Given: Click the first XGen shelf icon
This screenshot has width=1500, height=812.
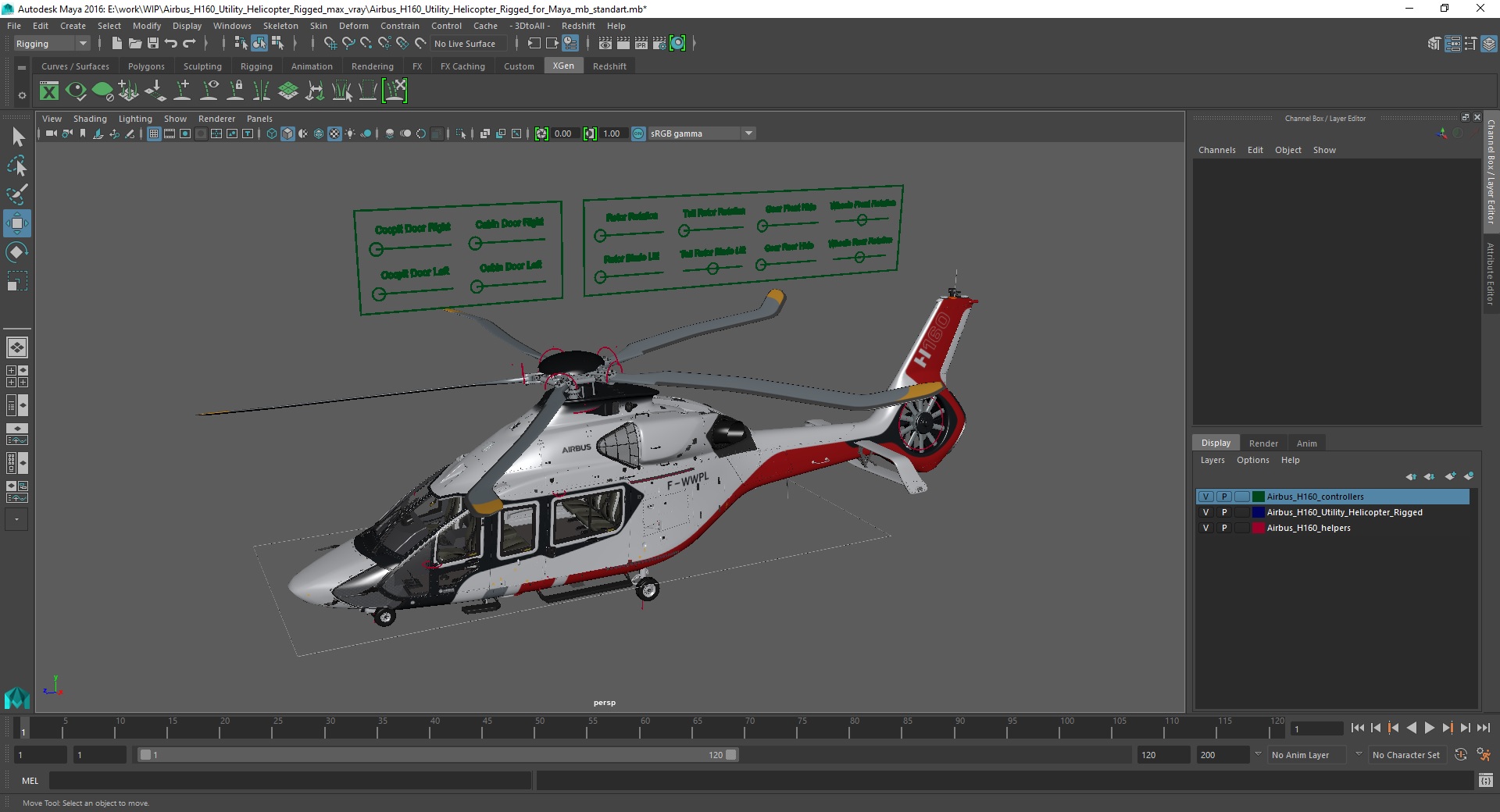Looking at the screenshot, I should coord(49,91).
